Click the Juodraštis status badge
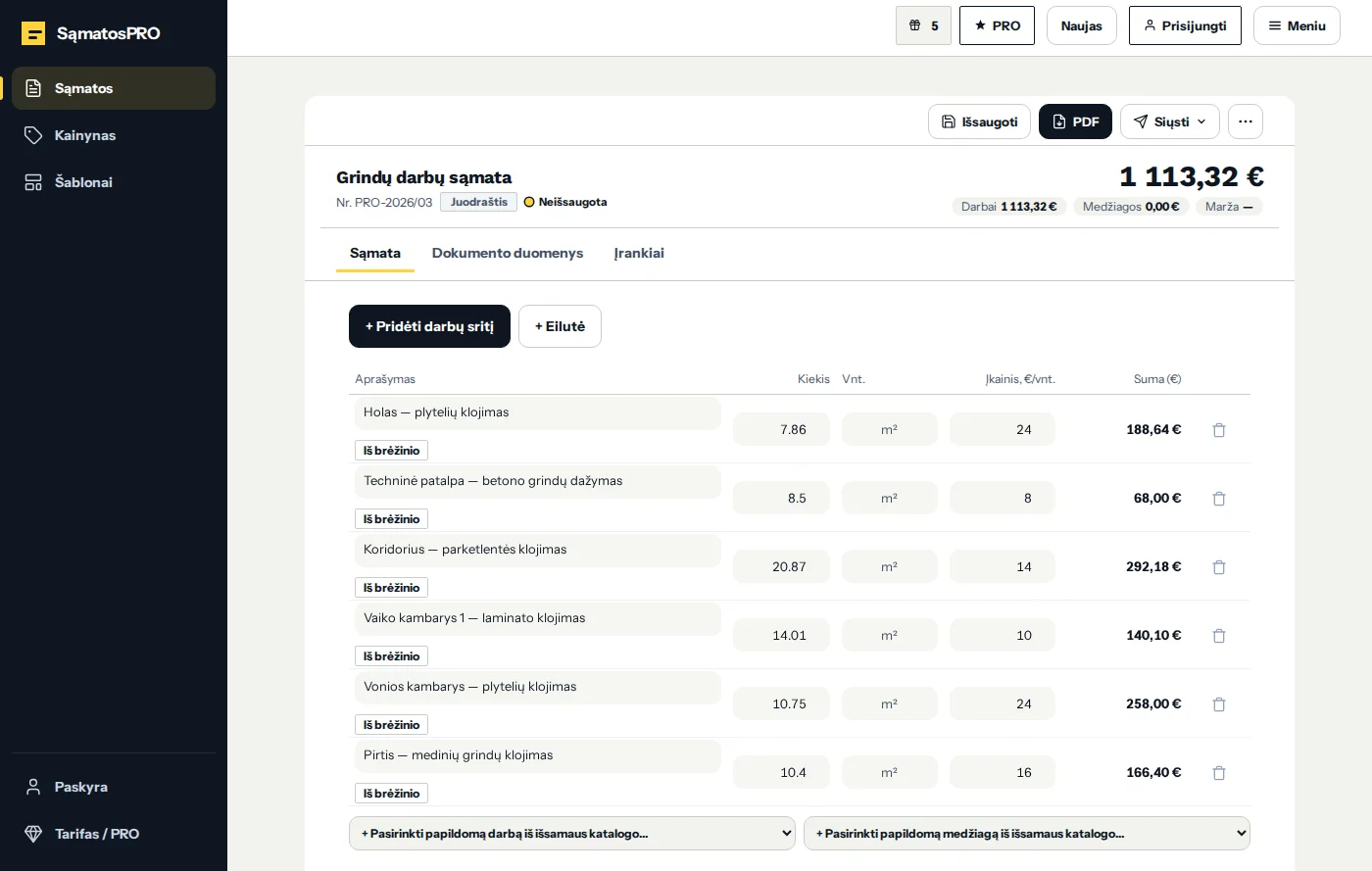Screen dimensions: 1372x871 (x=479, y=202)
